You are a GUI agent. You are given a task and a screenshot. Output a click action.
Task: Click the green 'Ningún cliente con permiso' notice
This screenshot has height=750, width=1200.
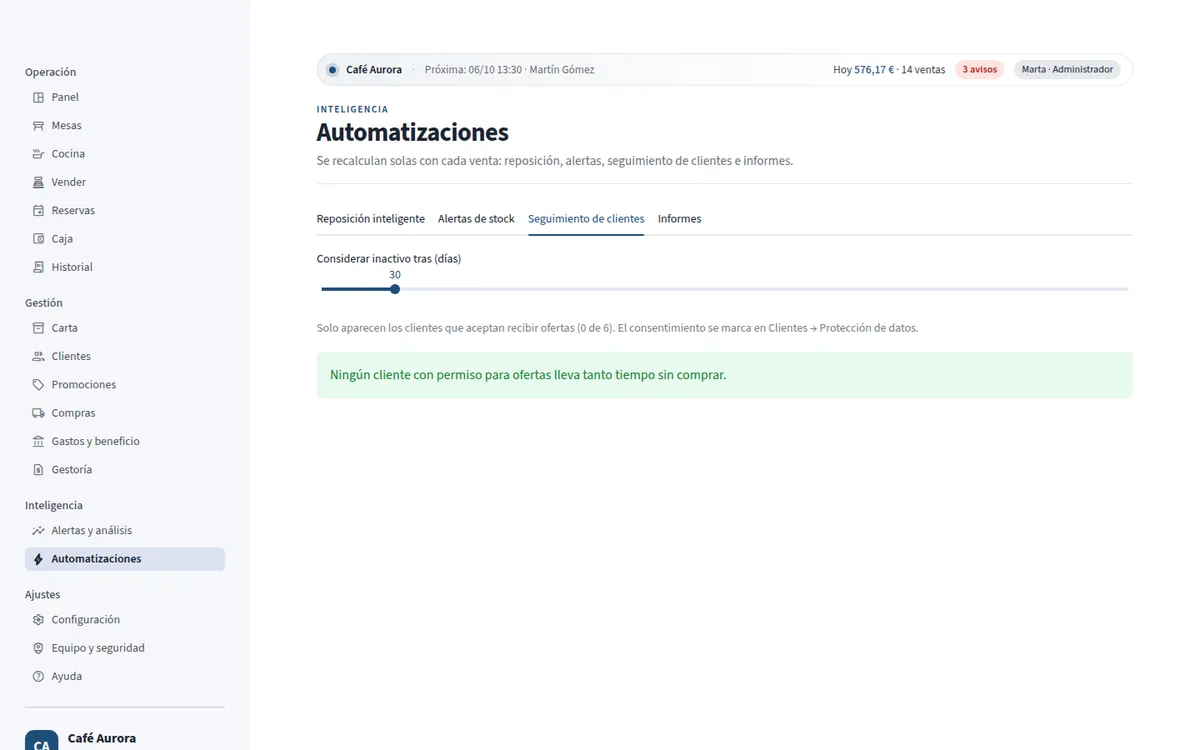pyautogui.click(x=725, y=375)
